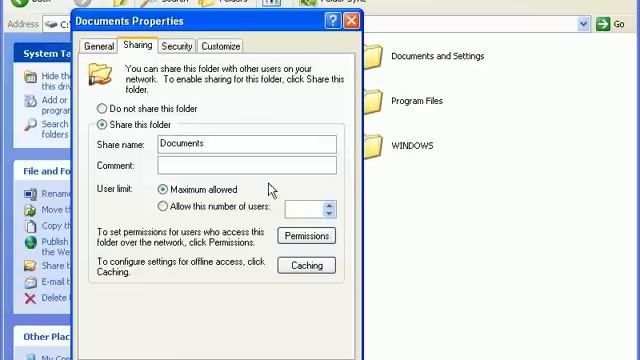The width and height of the screenshot is (640, 360).
Task: Click Add or remove programs icon
Action: point(31,101)
